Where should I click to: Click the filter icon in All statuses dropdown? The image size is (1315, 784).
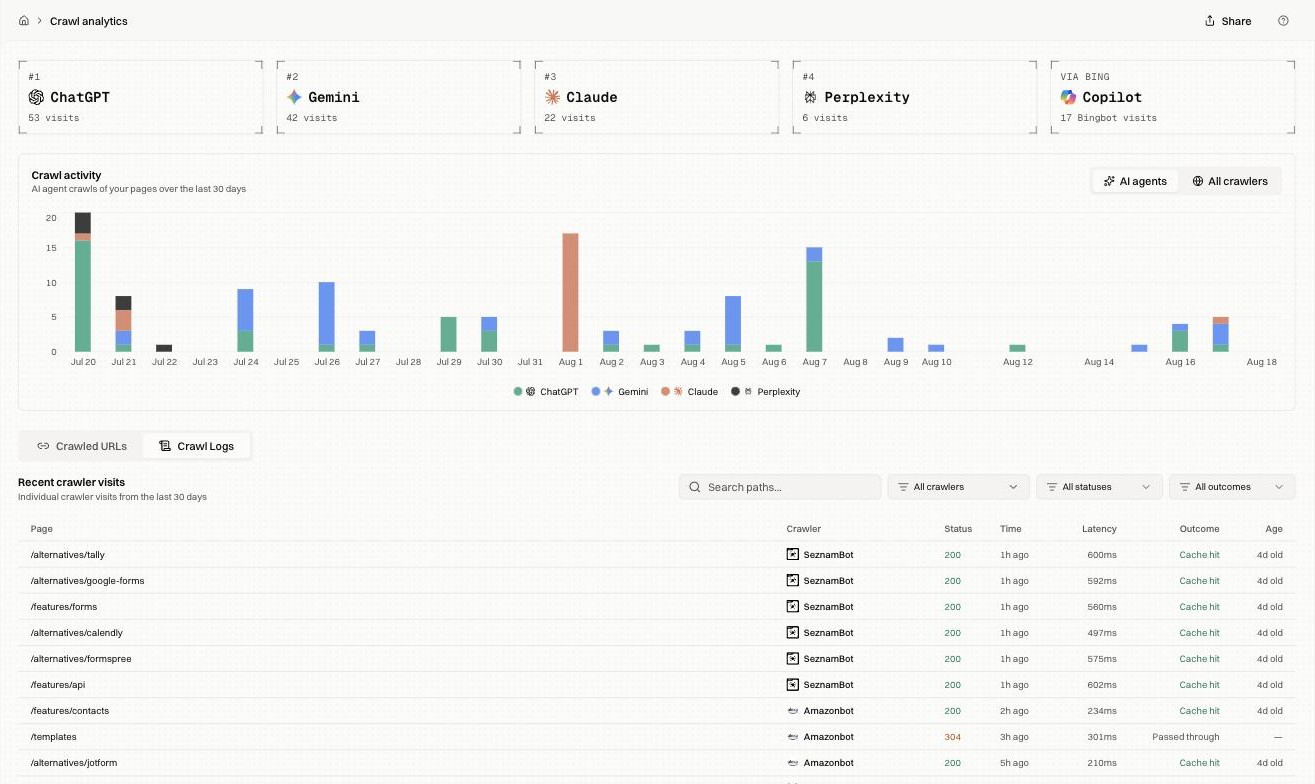pos(1052,487)
